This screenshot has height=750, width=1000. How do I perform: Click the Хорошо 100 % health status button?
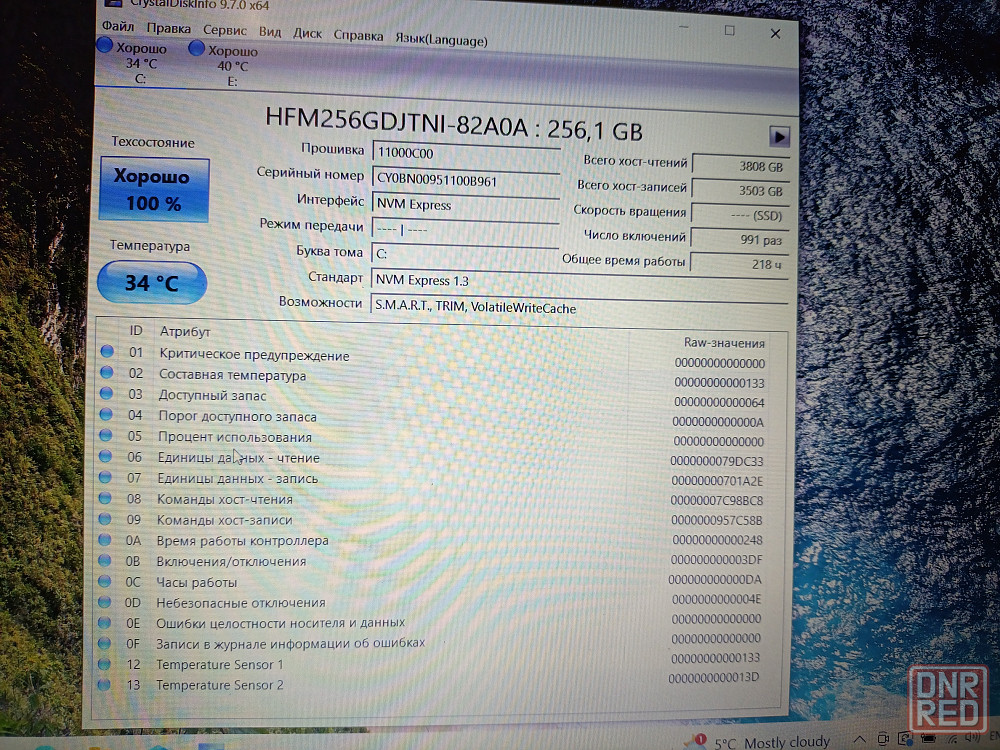click(154, 190)
